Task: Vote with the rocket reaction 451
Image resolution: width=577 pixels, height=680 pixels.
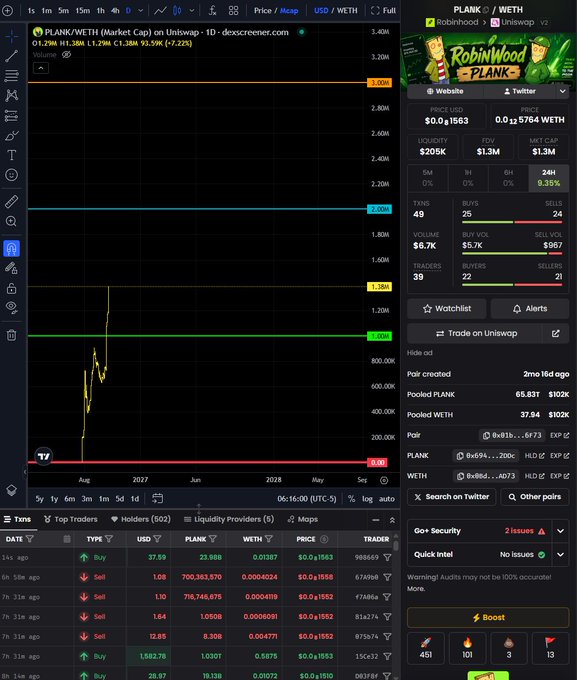Action: point(426,648)
